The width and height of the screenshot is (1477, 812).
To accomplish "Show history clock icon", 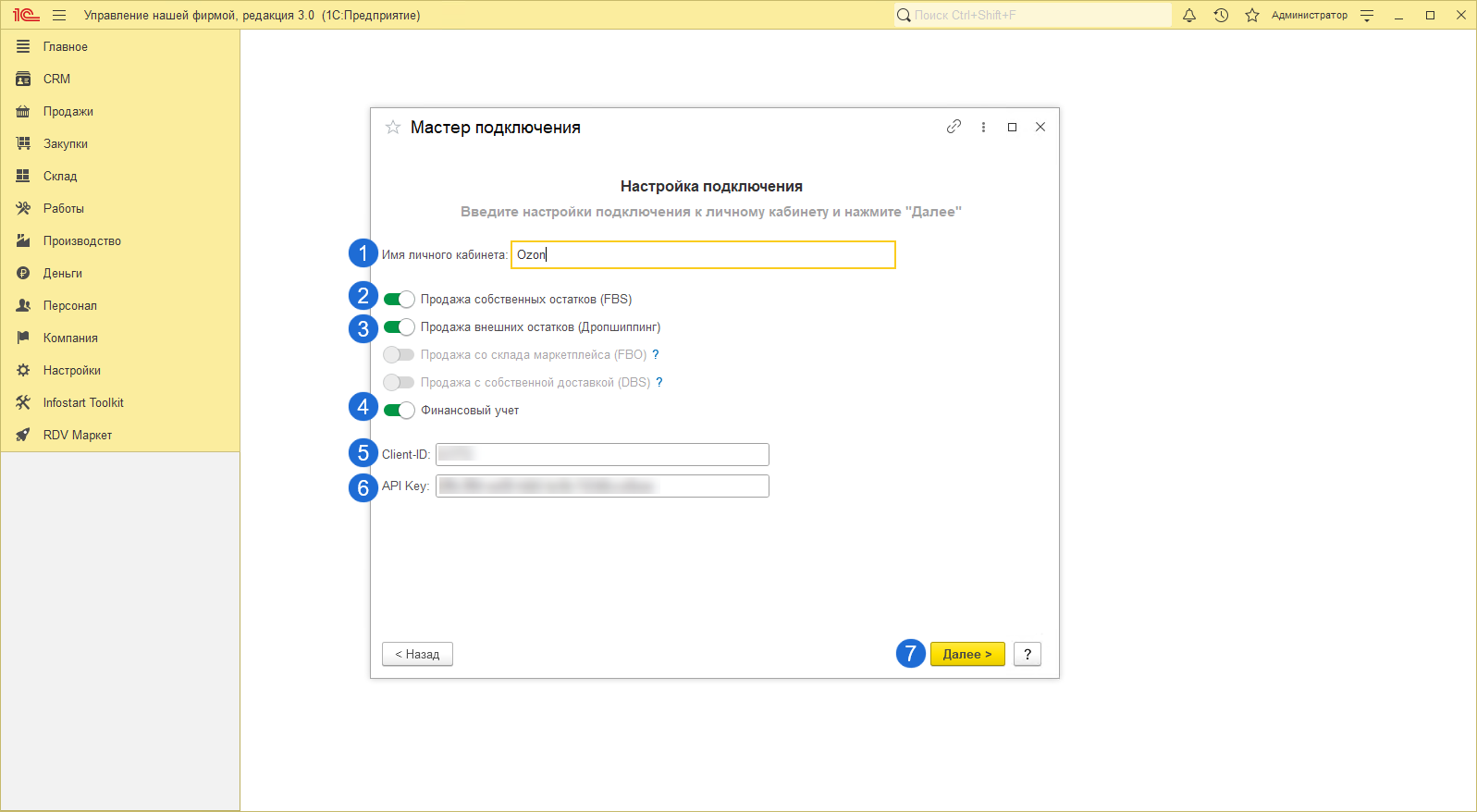I will pyautogui.click(x=1221, y=15).
